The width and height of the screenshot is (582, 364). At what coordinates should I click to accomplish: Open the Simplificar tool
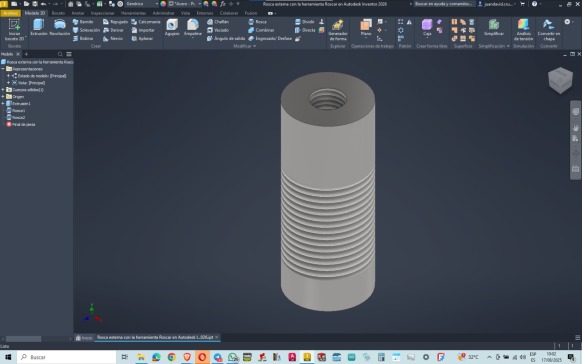click(x=494, y=27)
